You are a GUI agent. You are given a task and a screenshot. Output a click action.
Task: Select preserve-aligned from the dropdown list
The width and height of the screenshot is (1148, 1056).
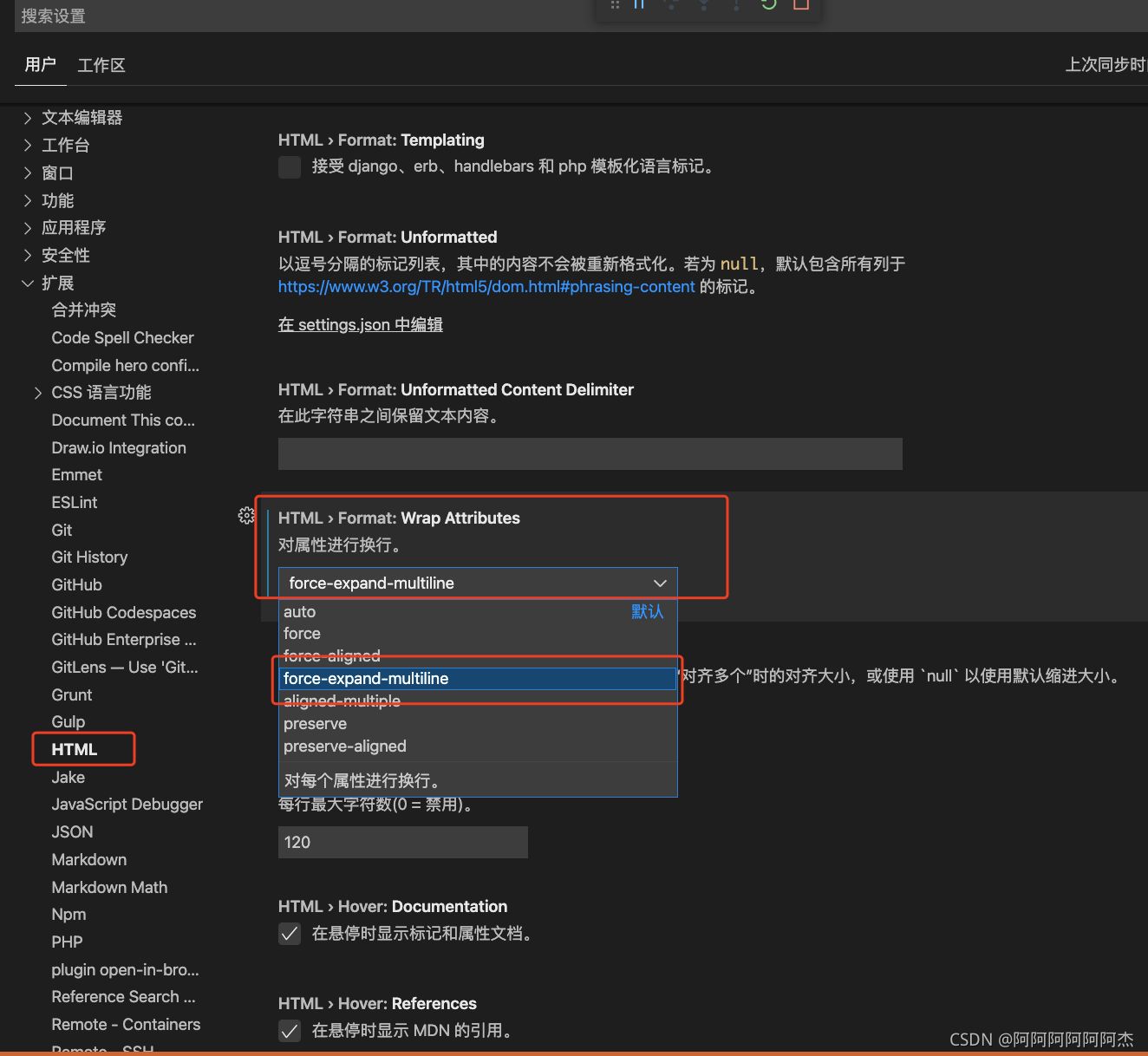(x=478, y=746)
